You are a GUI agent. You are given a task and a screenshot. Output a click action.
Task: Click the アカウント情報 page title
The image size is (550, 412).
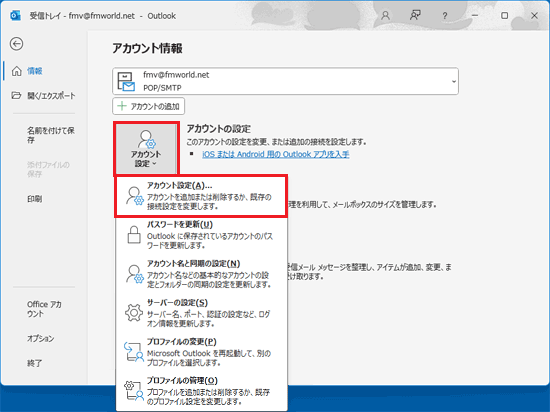click(x=147, y=48)
